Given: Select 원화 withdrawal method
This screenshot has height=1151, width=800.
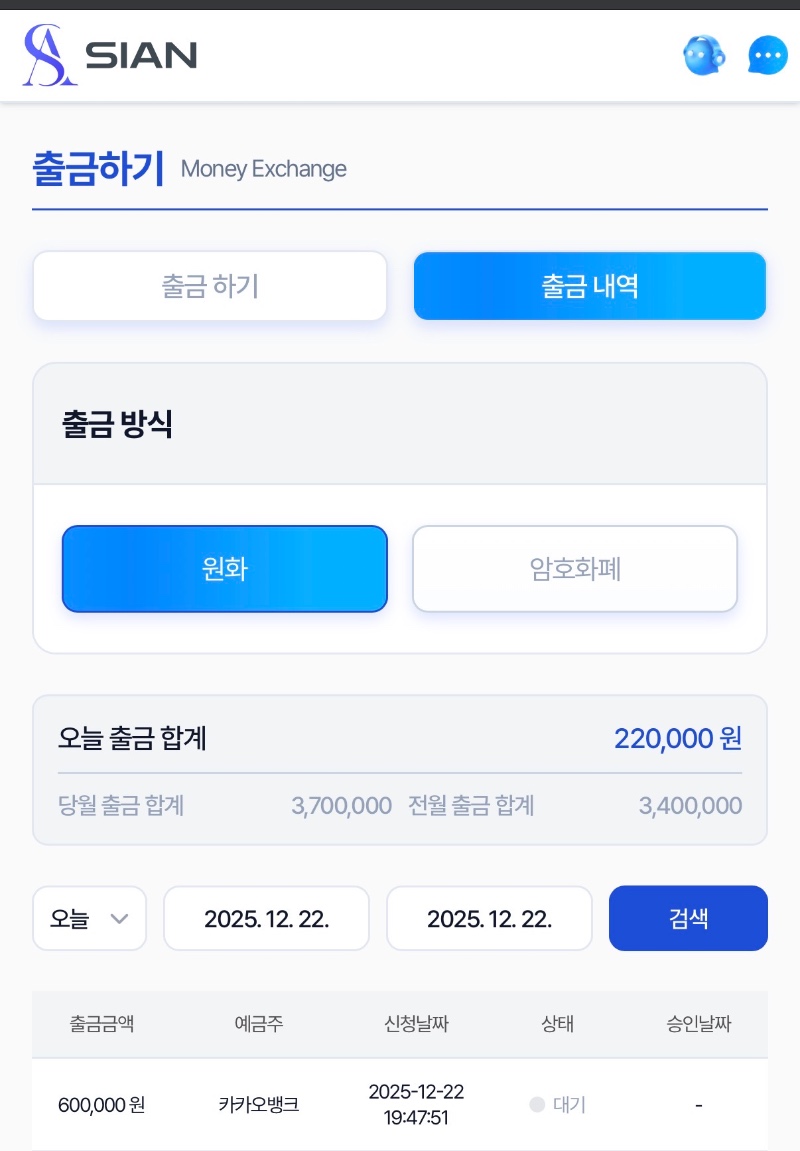Looking at the screenshot, I should click(x=224, y=569).
